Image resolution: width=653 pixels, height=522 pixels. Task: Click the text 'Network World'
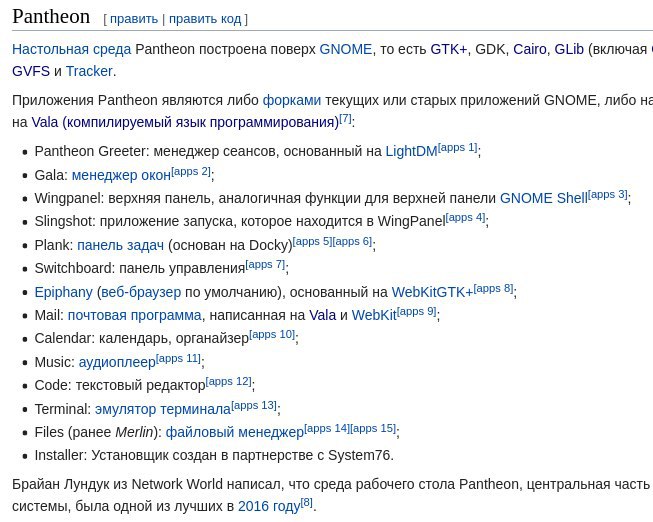(x=177, y=485)
